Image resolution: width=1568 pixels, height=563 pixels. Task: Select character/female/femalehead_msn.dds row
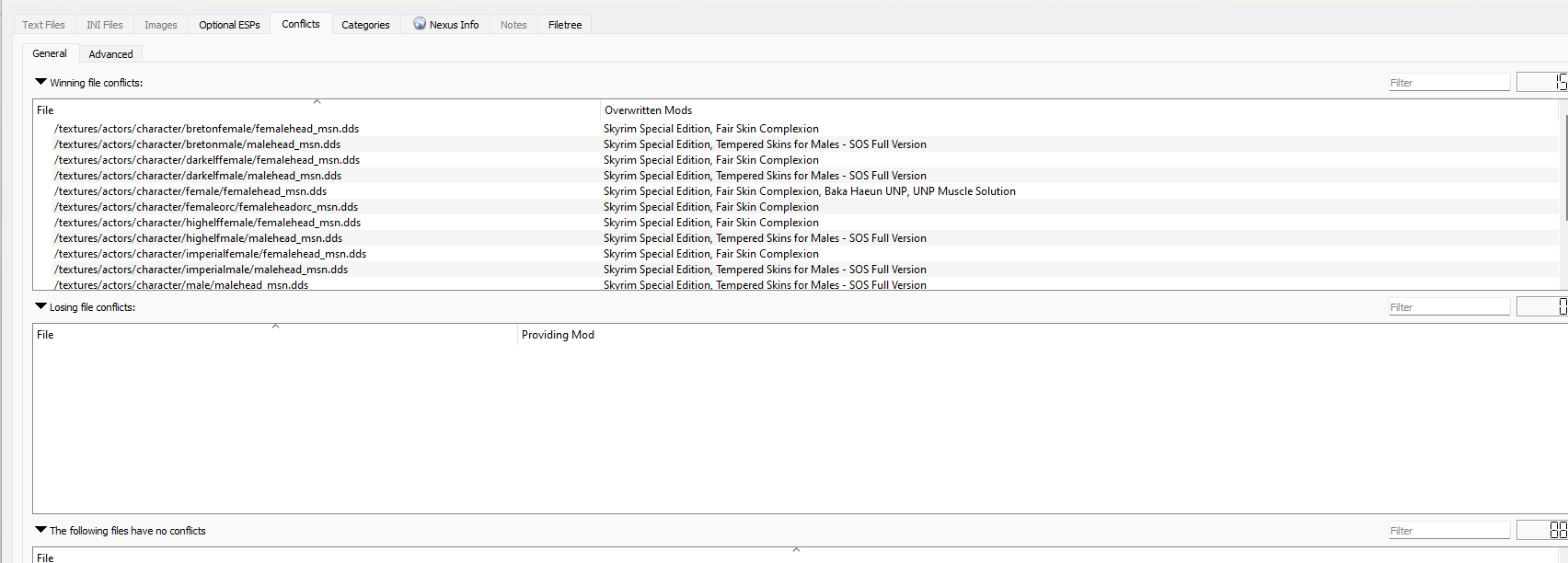click(796, 191)
